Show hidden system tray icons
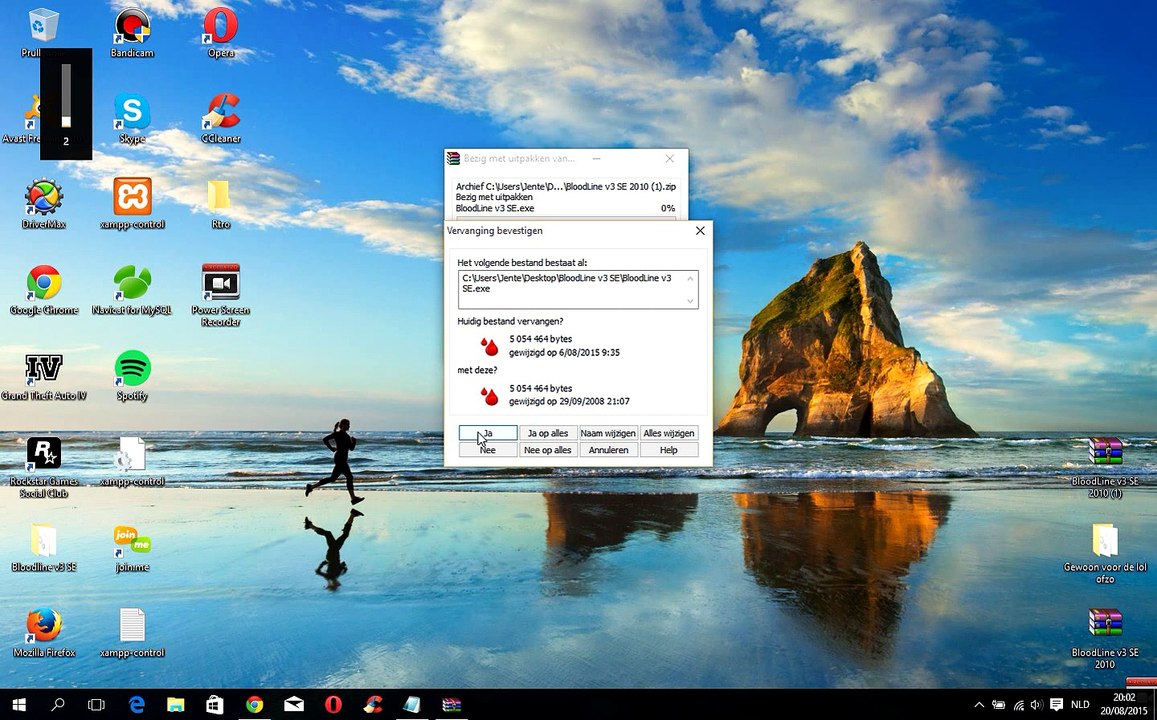This screenshot has width=1157, height=720. click(979, 705)
